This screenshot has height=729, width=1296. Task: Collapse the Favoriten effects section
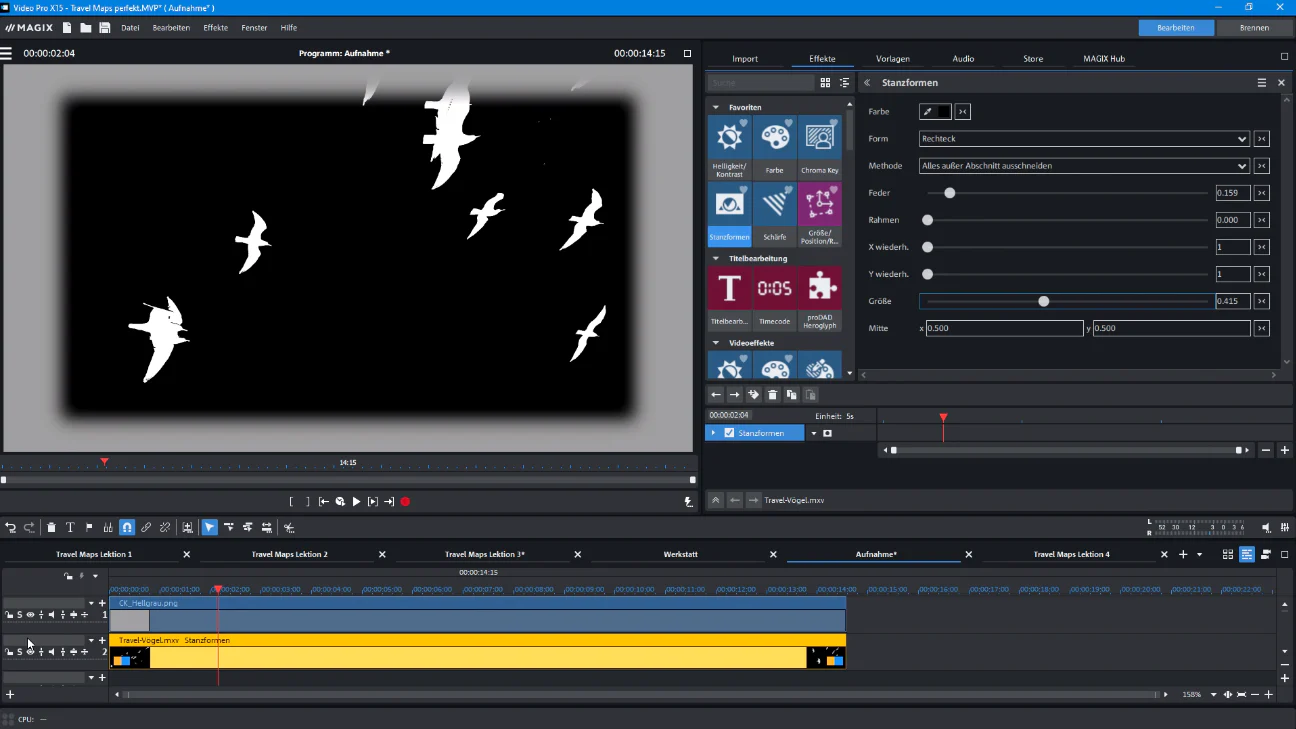(716, 107)
